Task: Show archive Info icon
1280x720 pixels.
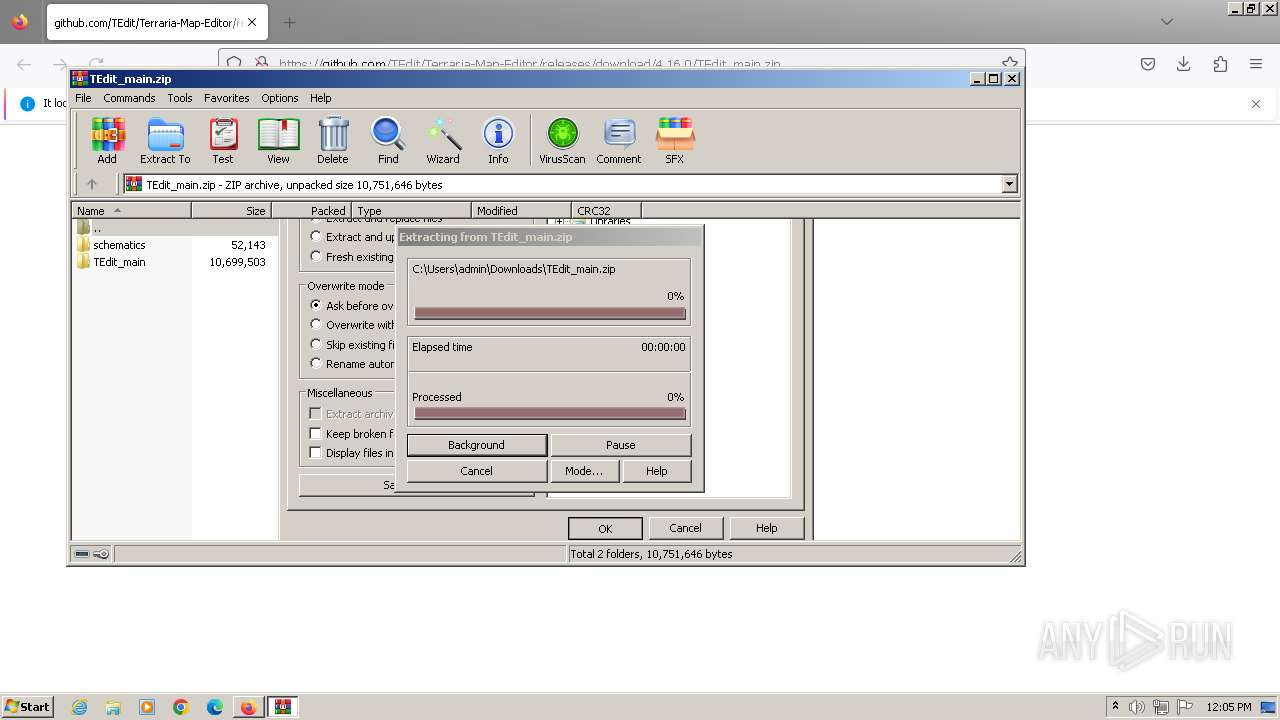Action: point(498,140)
